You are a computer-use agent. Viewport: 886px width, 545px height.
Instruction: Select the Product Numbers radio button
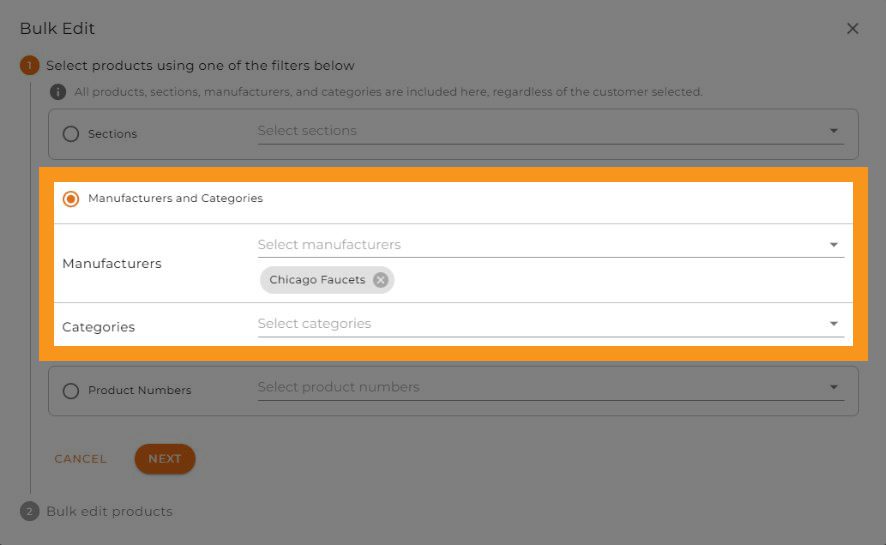(71, 391)
